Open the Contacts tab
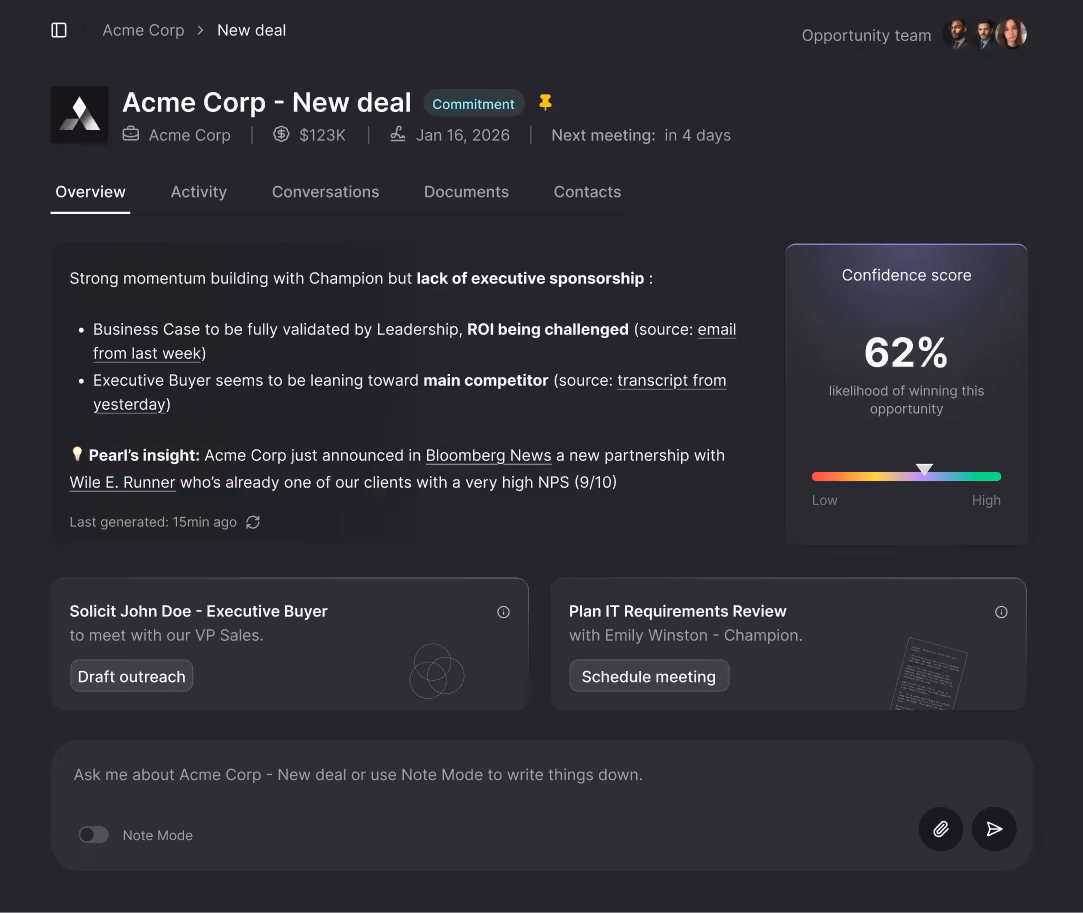Screen dimensions: 1083x913 coord(587,192)
